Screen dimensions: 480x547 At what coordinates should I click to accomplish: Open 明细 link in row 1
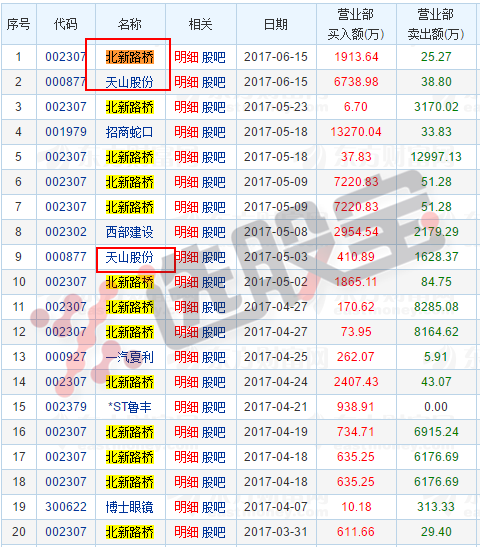pyautogui.click(x=186, y=57)
